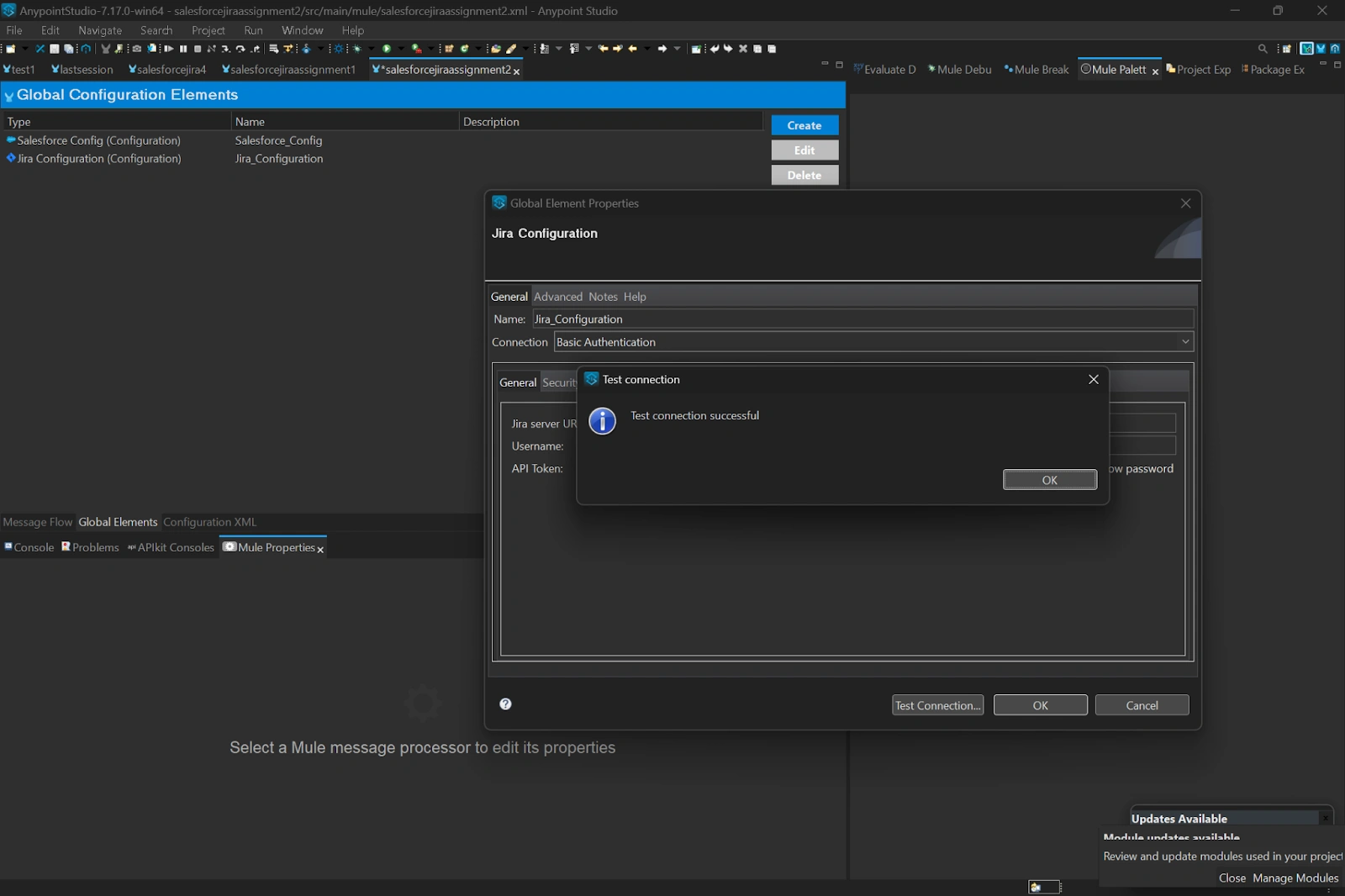The image size is (1345, 896).
Task: Click the help question mark icon in the dialog
Action: click(505, 704)
